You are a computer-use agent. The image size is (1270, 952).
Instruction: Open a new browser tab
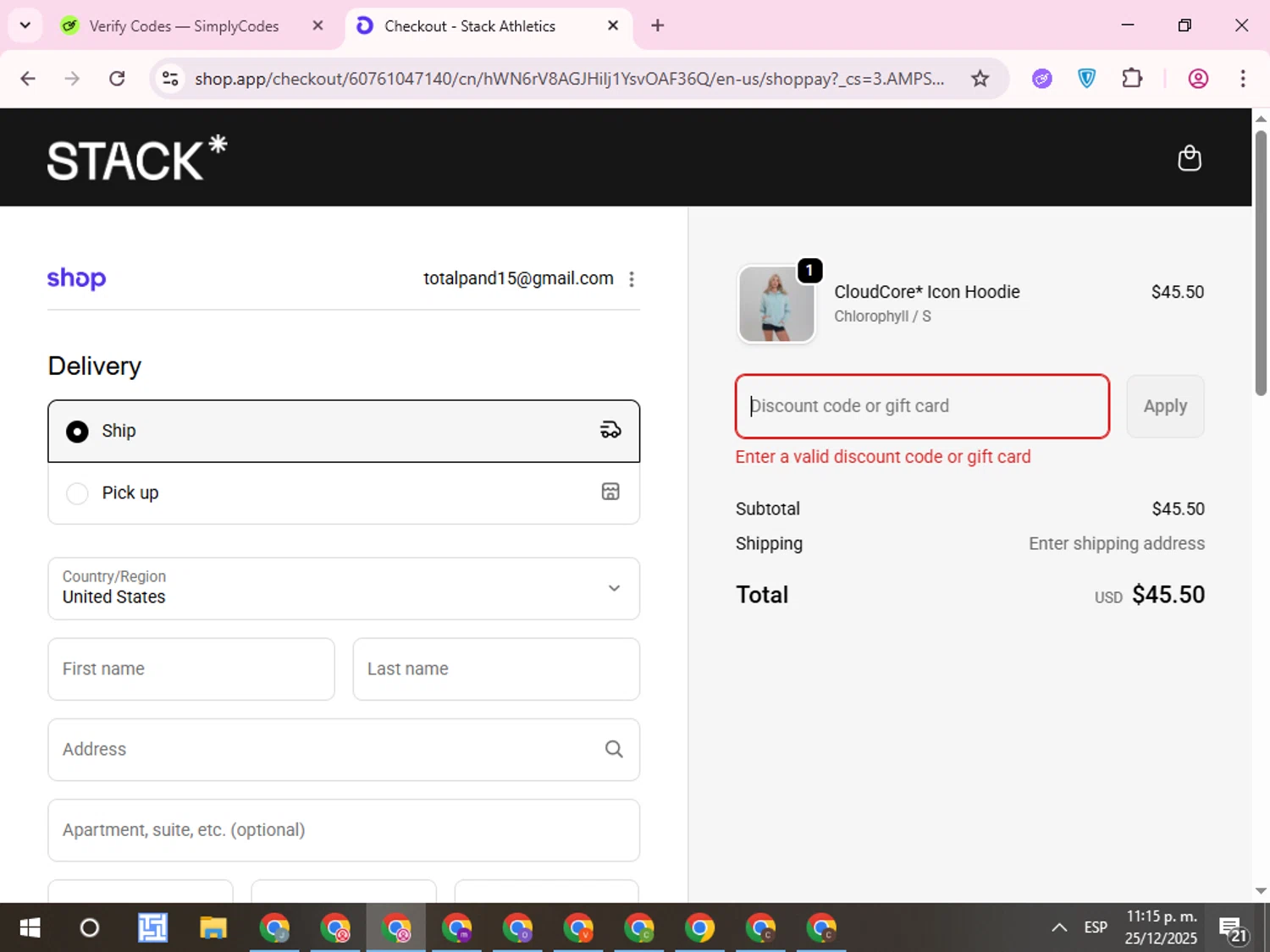click(x=658, y=25)
